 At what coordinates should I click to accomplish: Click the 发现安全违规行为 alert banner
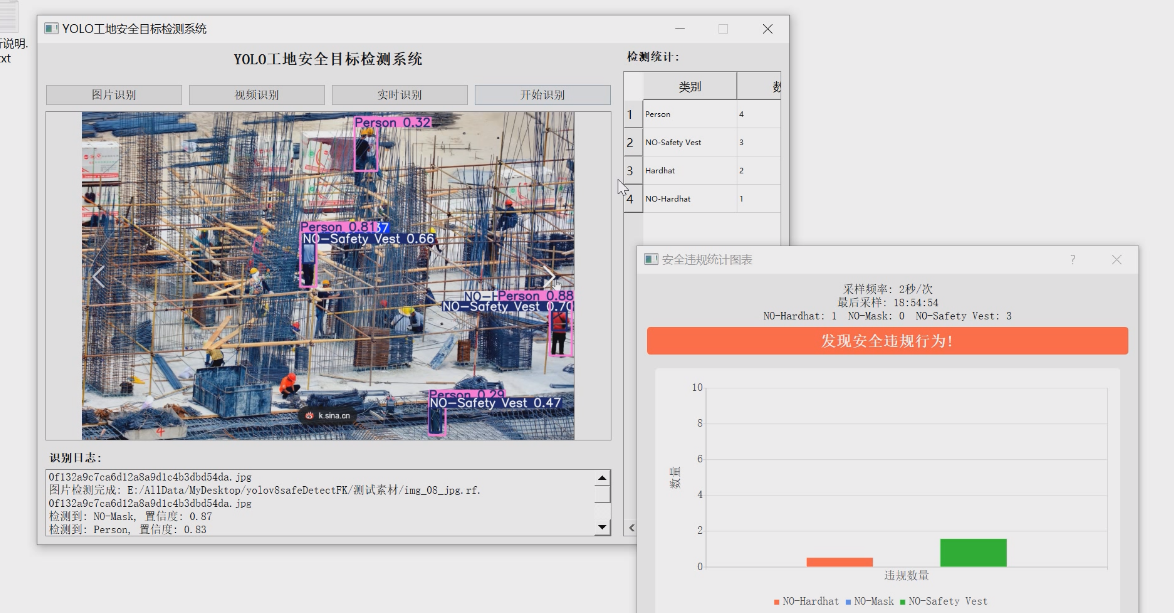click(x=887, y=341)
